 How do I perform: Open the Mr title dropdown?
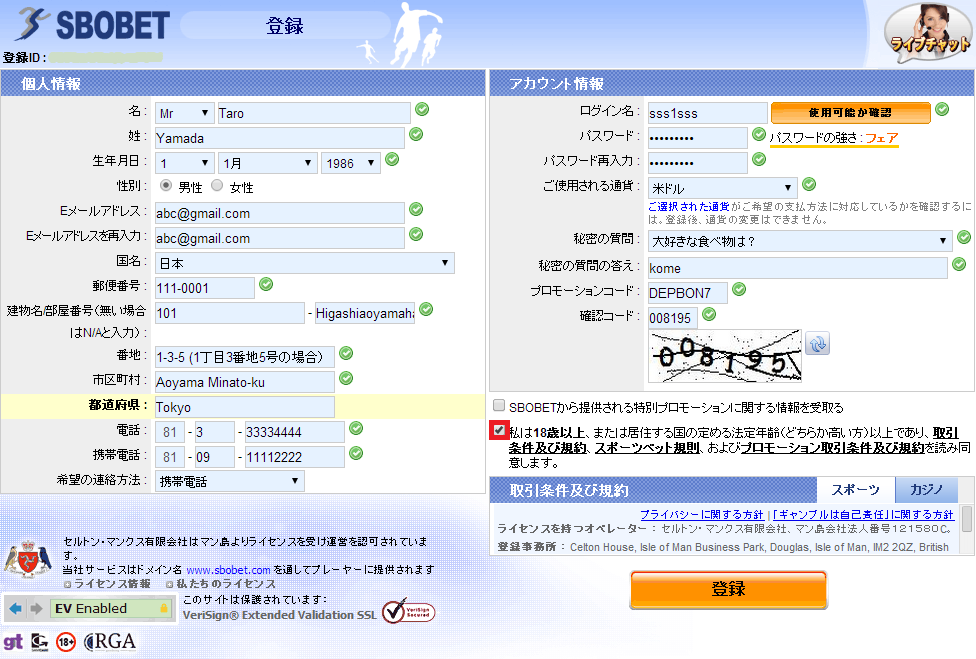coord(184,113)
